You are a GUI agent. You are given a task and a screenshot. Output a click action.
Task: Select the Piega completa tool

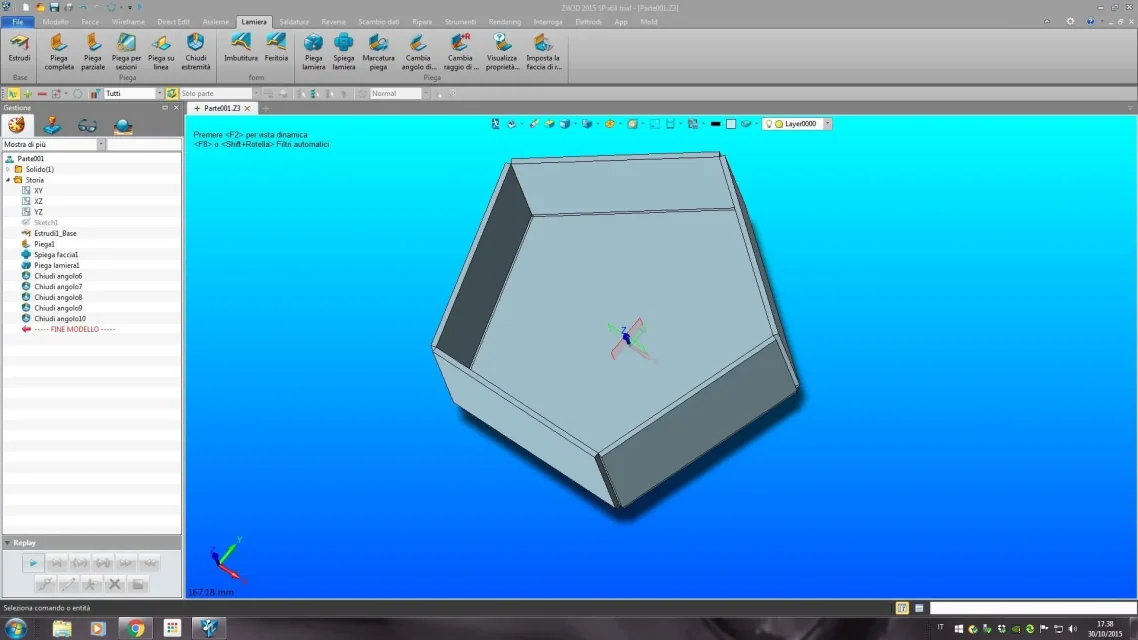59,52
